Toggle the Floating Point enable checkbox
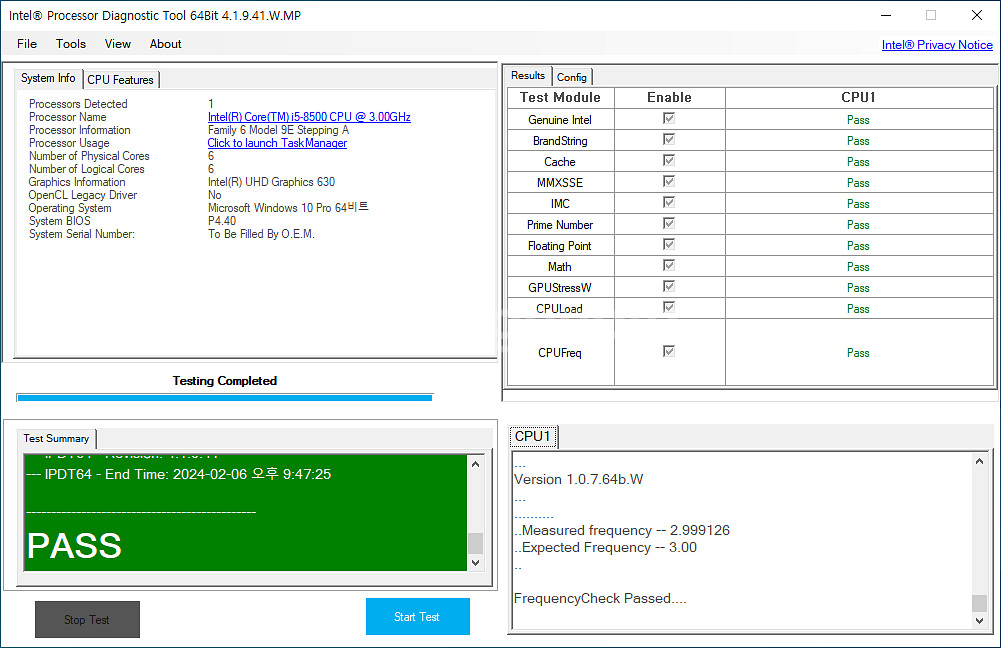The height and width of the screenshot is (648, 1001). coord(668,245)
